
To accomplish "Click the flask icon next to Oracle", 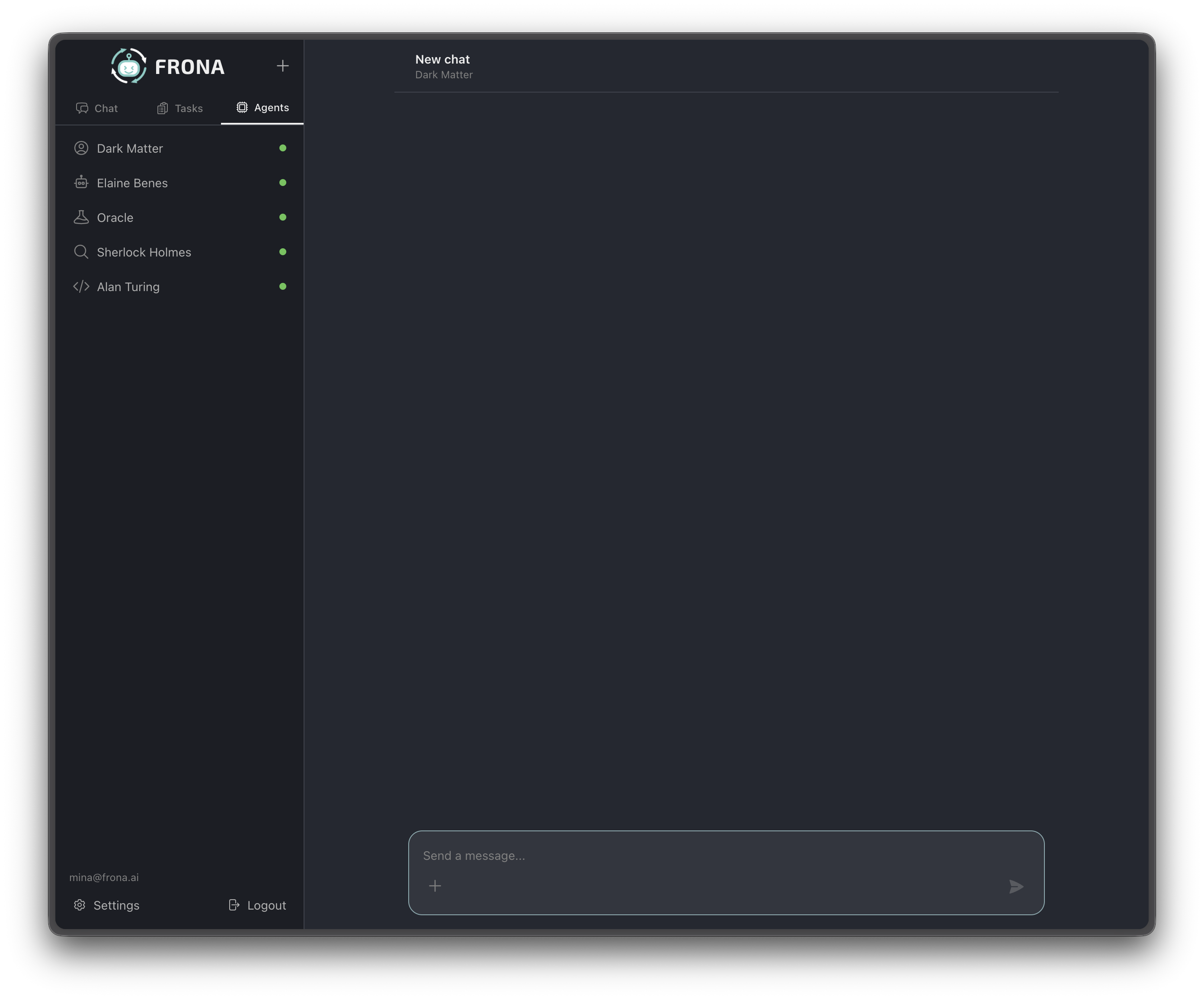I will [x=81, y=217].
